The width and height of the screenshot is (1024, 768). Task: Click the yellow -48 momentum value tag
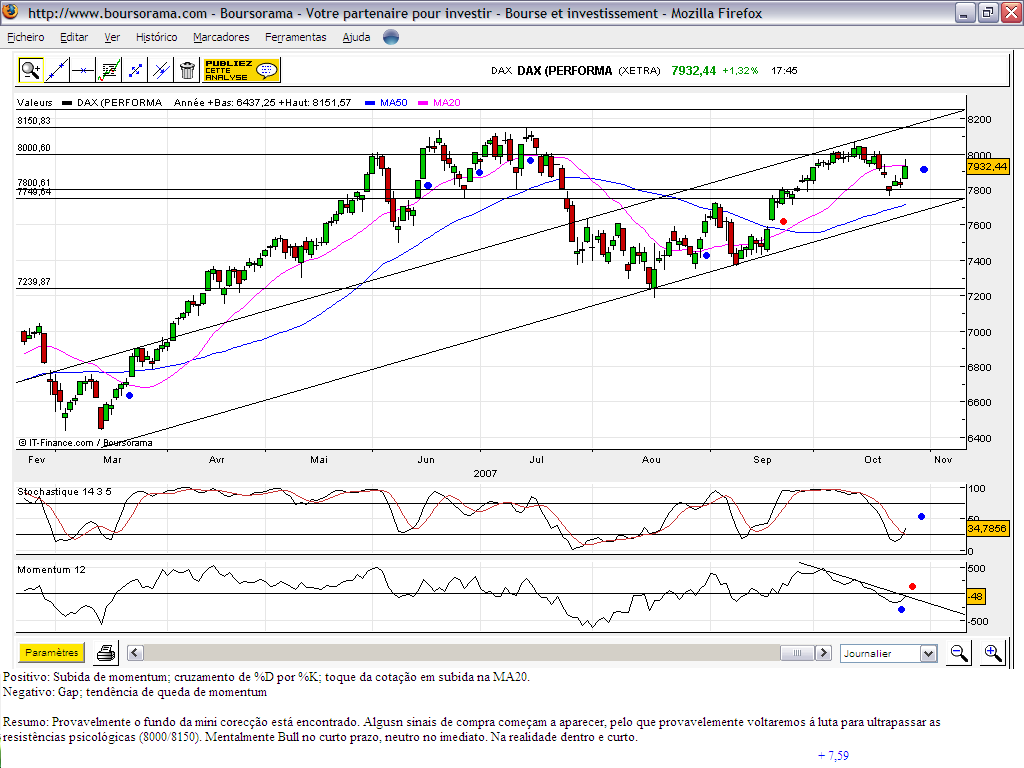point(976,596)
